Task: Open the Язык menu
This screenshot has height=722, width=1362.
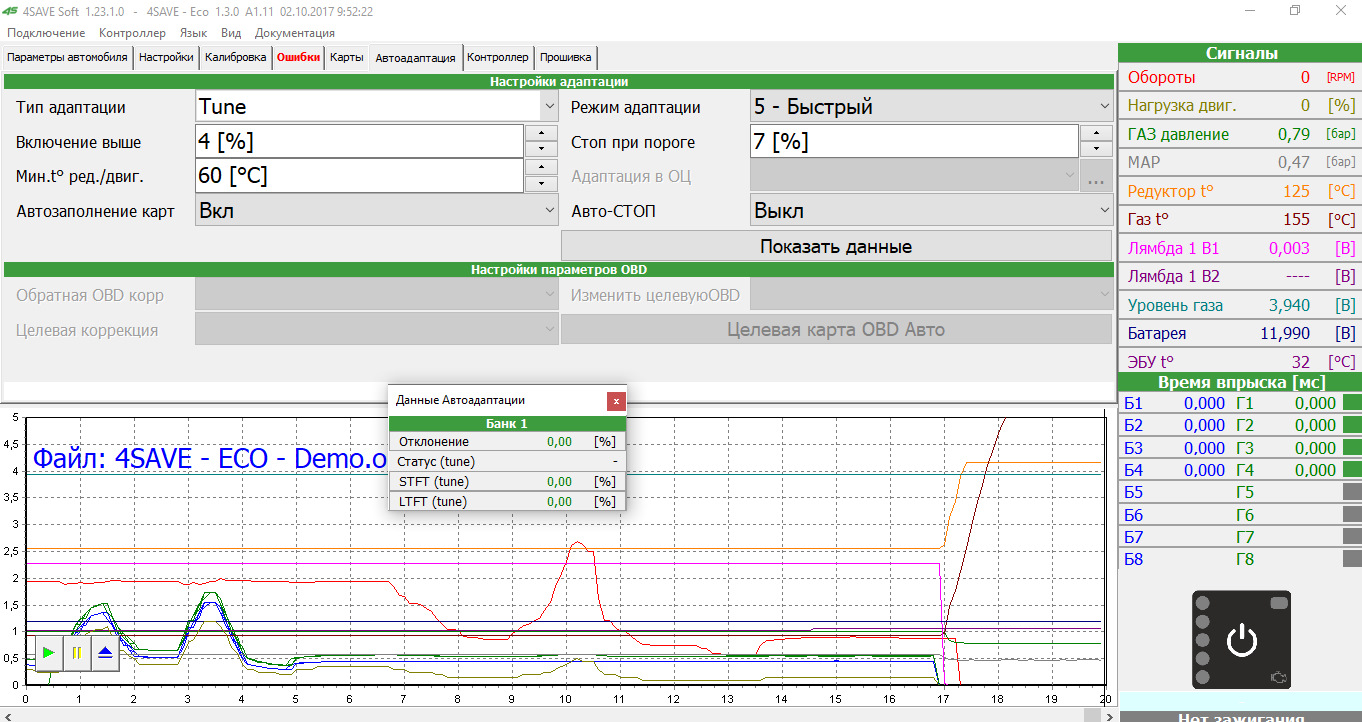Action: click(x=193, y=33)
